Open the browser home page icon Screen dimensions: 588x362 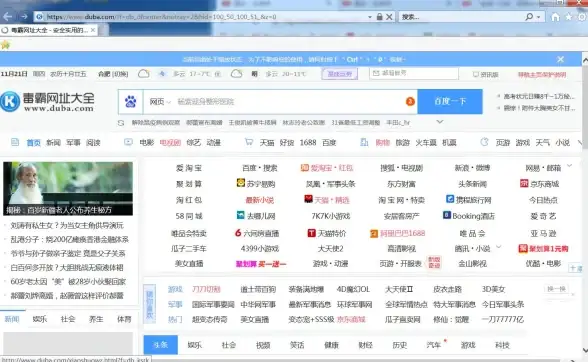tap(555, 17)
